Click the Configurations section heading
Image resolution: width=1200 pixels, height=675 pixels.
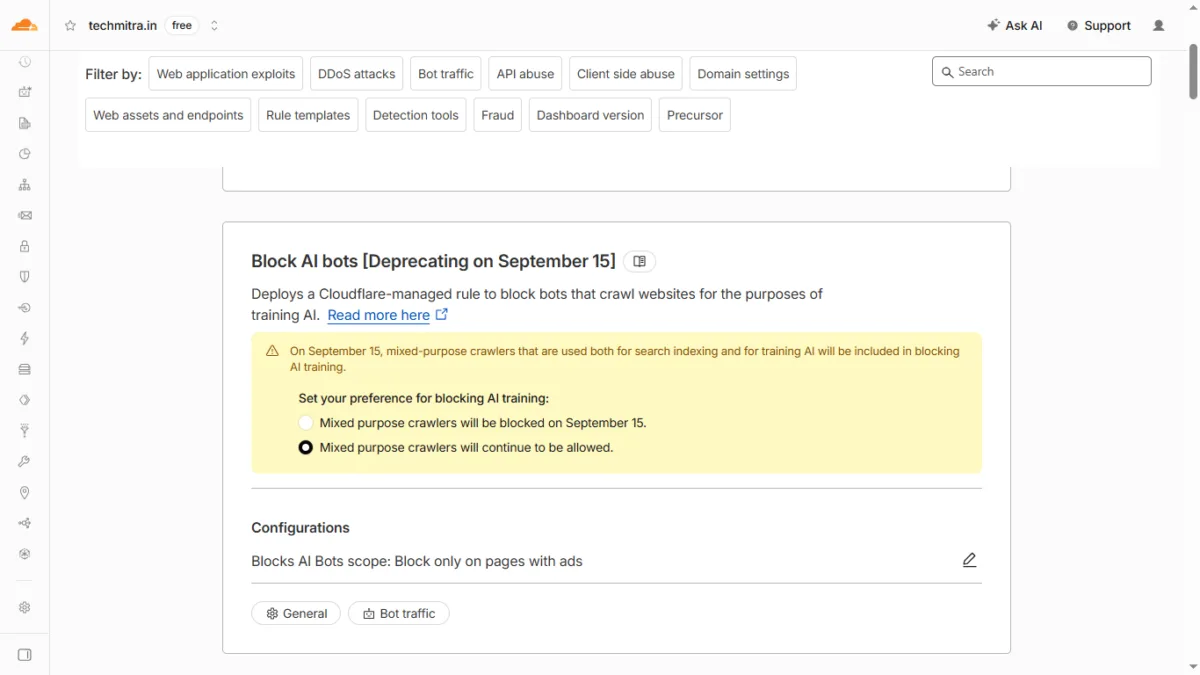click(300, 528)
